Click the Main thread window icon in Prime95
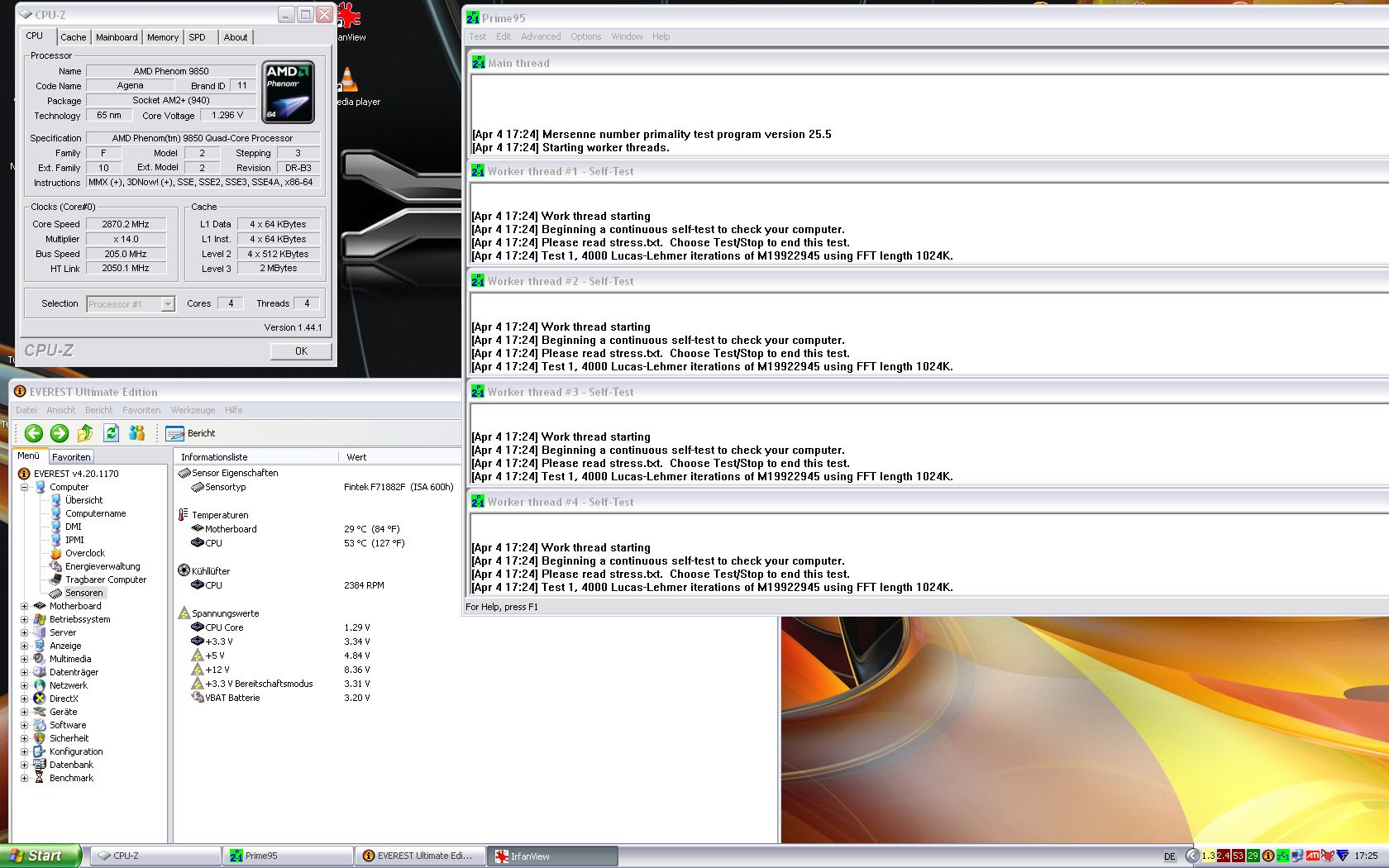The height and width of the screenshot is (868, 1389). pos(478,63)
